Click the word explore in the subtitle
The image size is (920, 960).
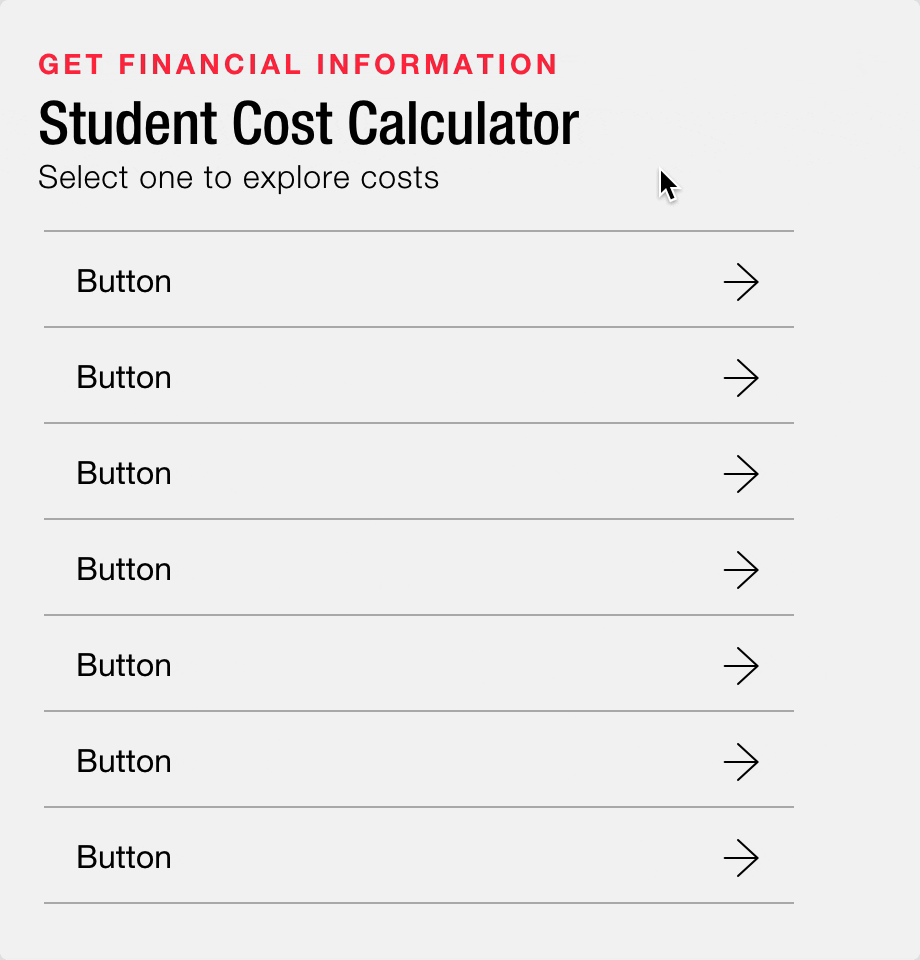tap(296, 179)
